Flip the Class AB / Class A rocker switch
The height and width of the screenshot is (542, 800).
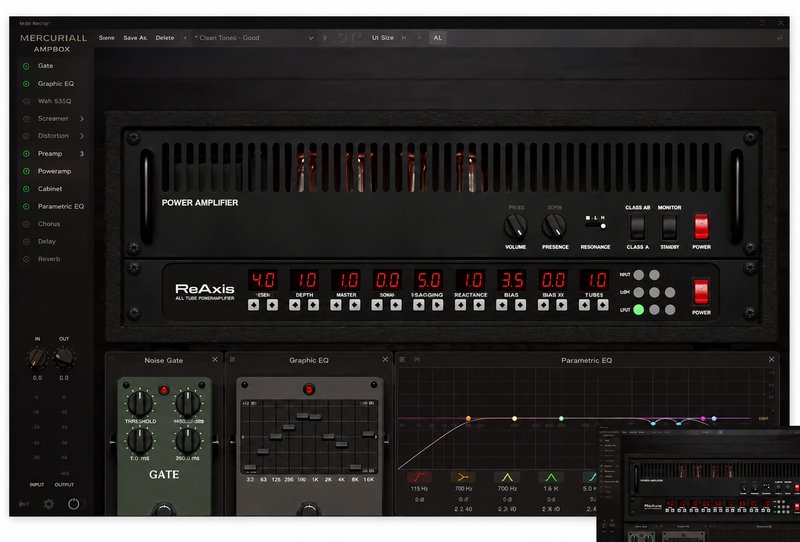pyautogui.click(x=637, y=227)
